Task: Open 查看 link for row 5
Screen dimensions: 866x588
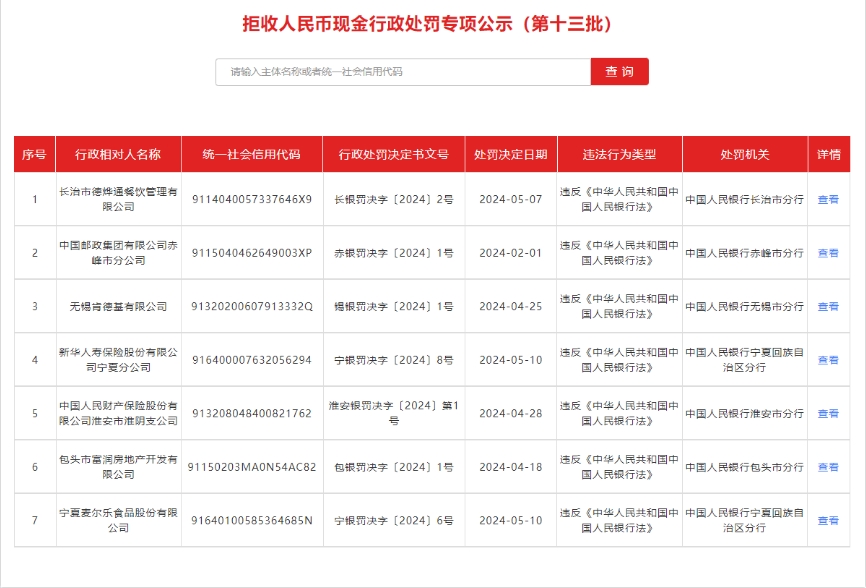Action: coord(828,414)
